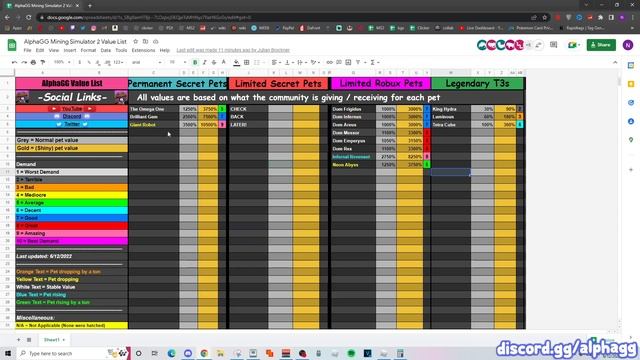The height and width of the screenshot is (360, 640).
Task: Open the zoom percentage dropdown
Action: [62, 62]
